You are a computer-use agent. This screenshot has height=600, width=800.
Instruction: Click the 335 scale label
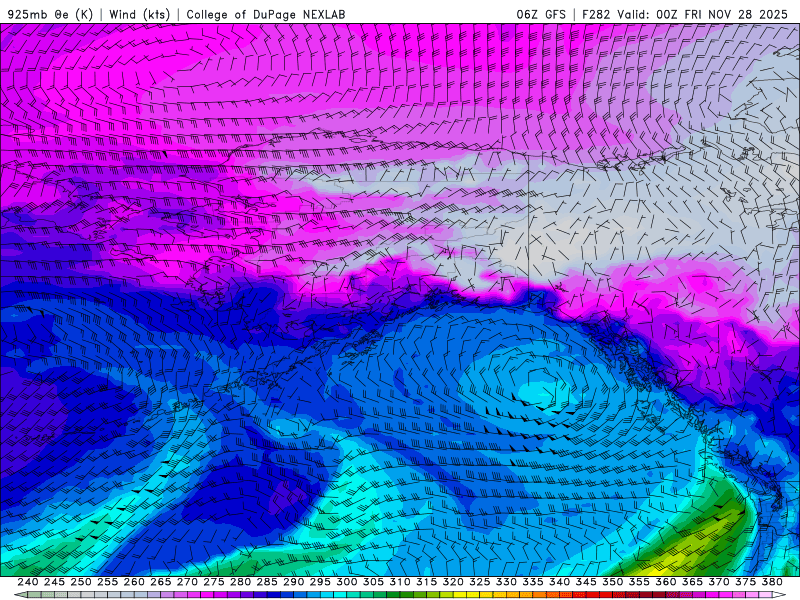533,582
